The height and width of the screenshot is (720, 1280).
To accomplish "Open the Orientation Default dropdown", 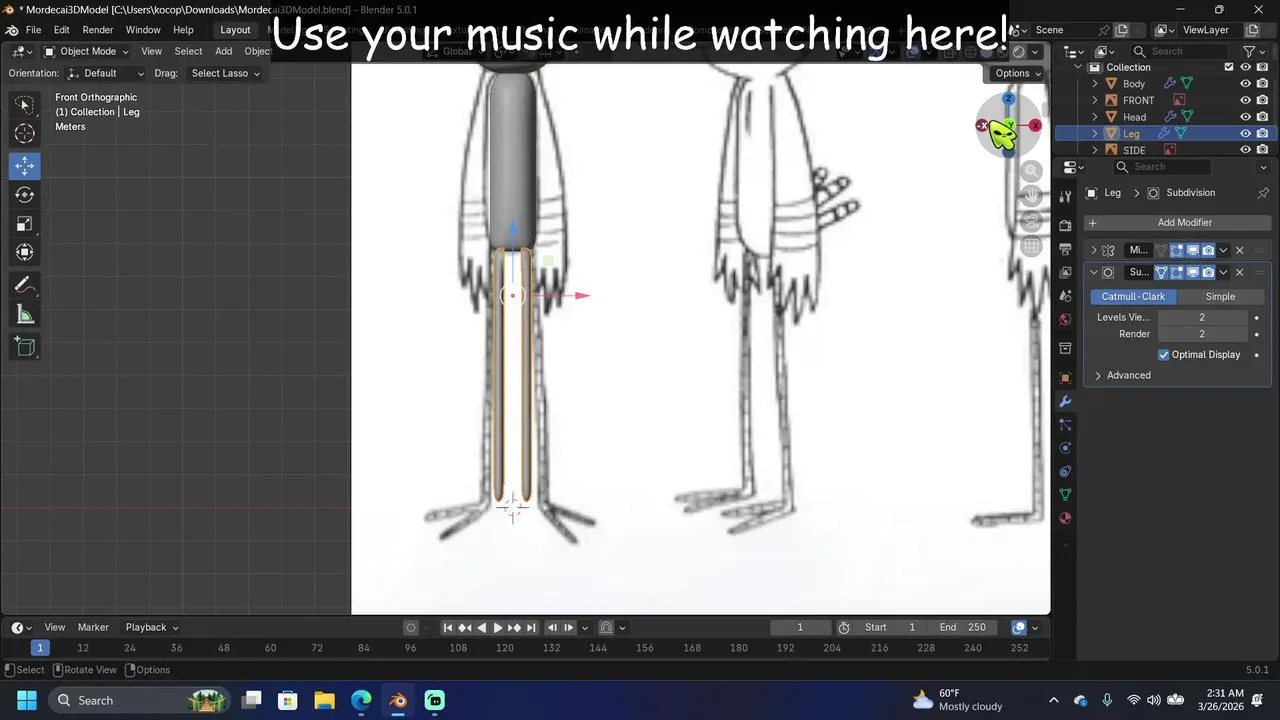I will 105,73.
